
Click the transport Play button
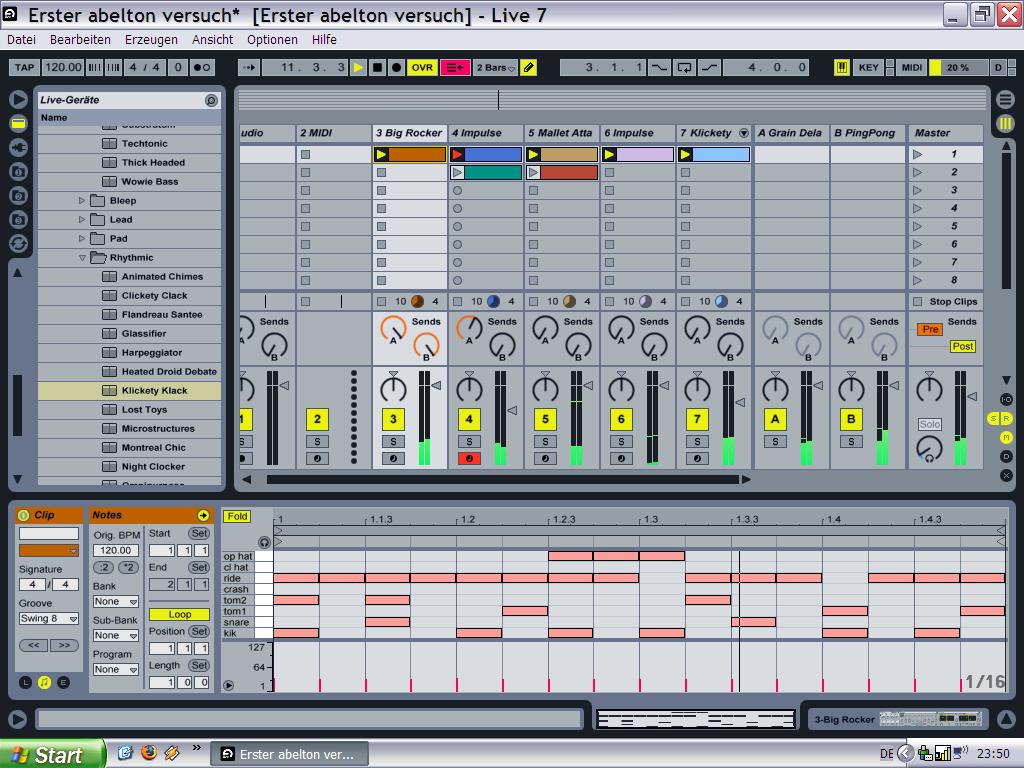(x=358, y=67)
